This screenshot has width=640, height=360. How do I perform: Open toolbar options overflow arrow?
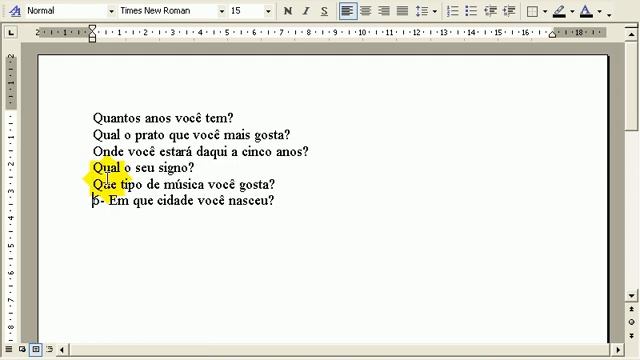609,15
